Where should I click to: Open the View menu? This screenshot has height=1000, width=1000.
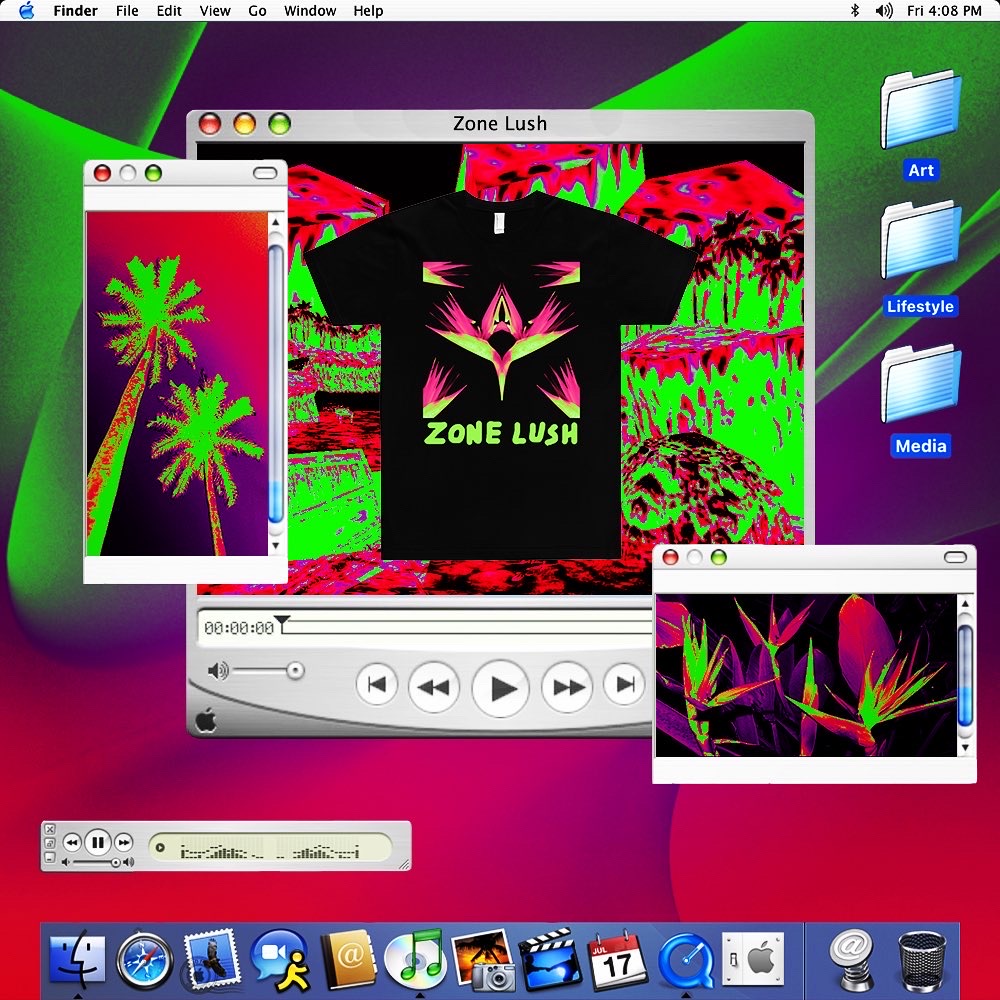point(215,11)
